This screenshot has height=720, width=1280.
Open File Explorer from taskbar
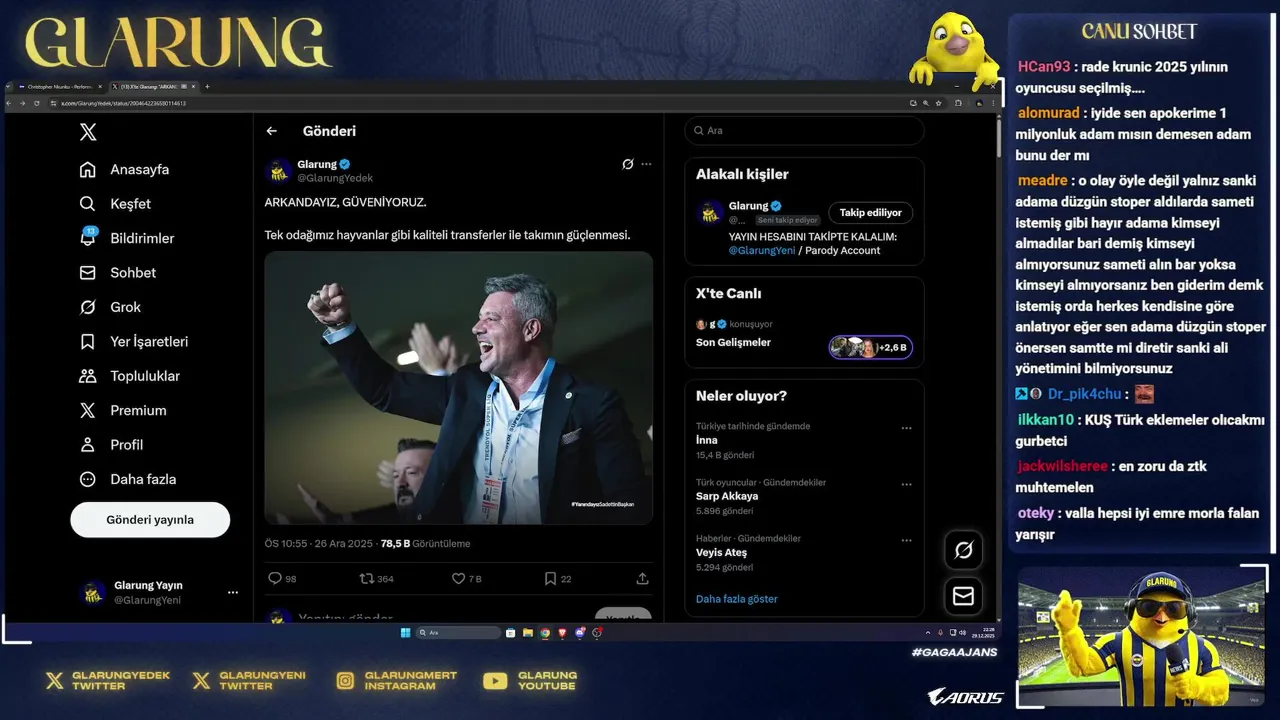click(528, 632)
